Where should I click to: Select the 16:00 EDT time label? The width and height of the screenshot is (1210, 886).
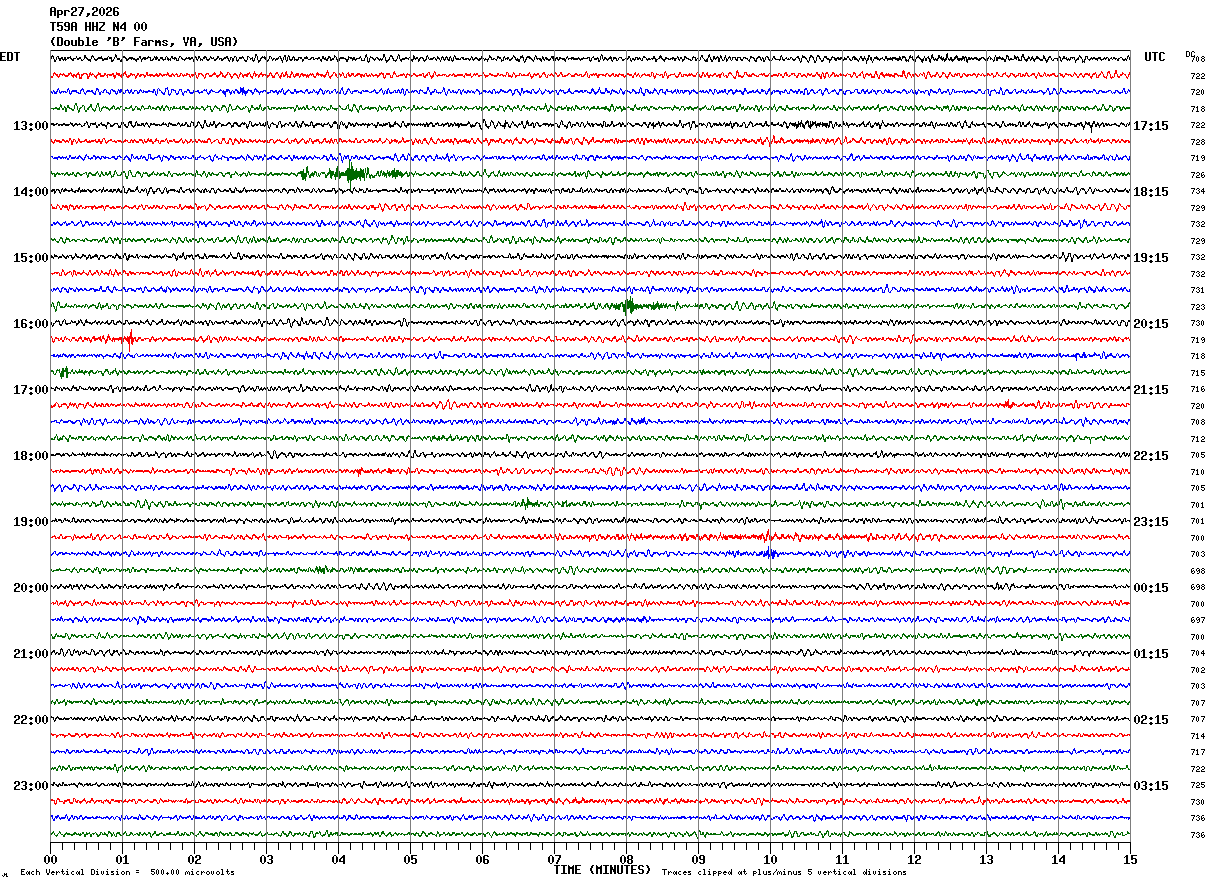[30, 324]
